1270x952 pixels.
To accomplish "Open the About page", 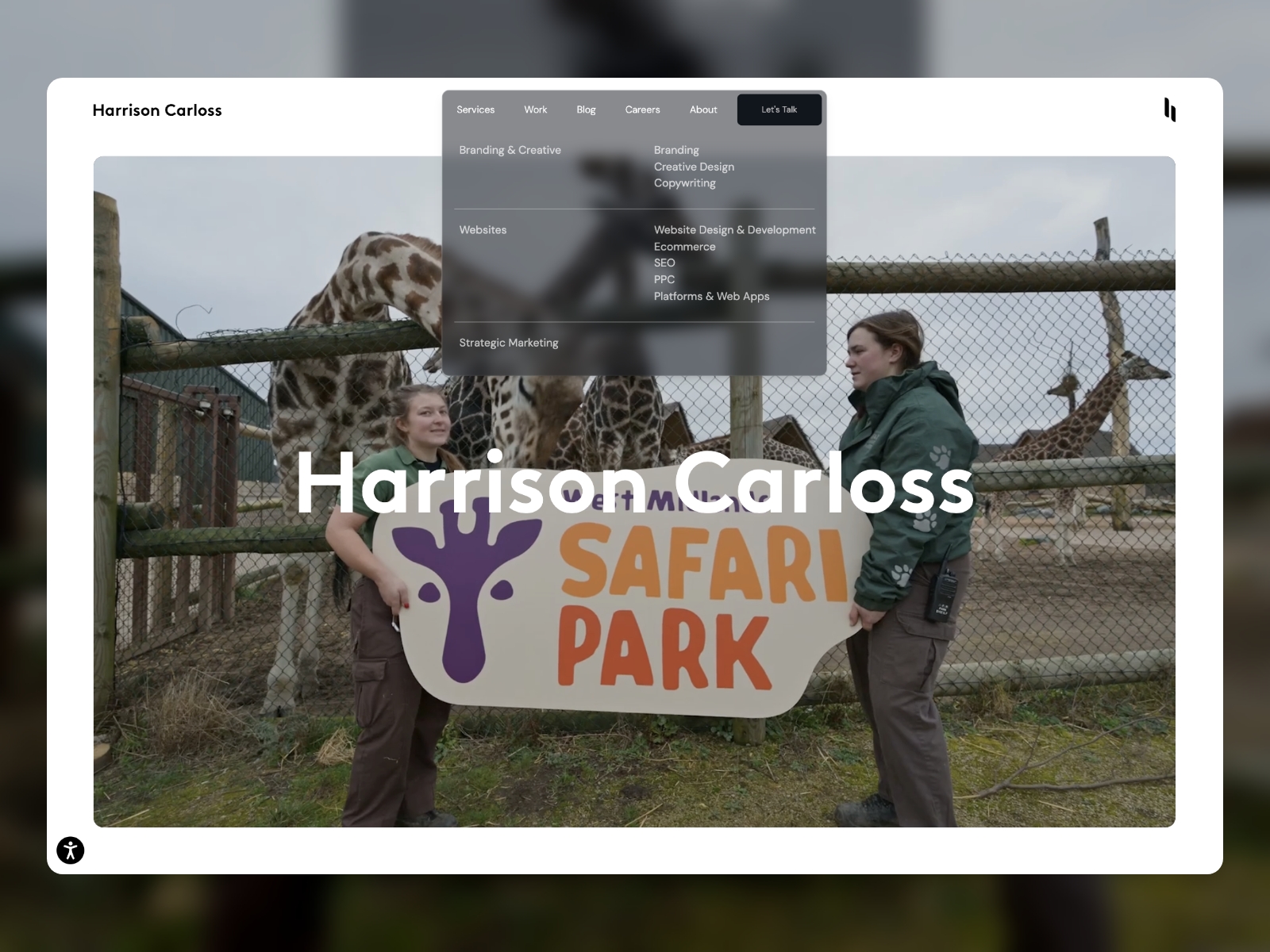I will 703,109.
